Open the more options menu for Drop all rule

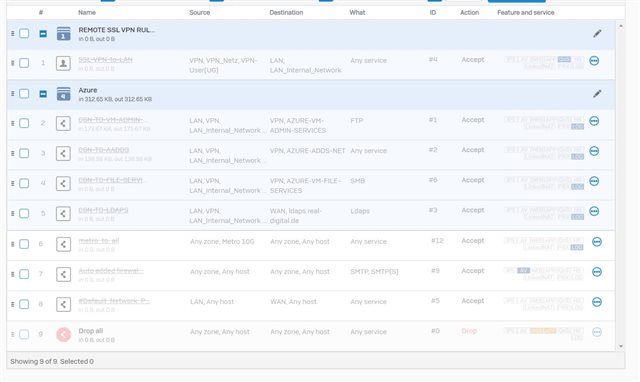[597, 332]
